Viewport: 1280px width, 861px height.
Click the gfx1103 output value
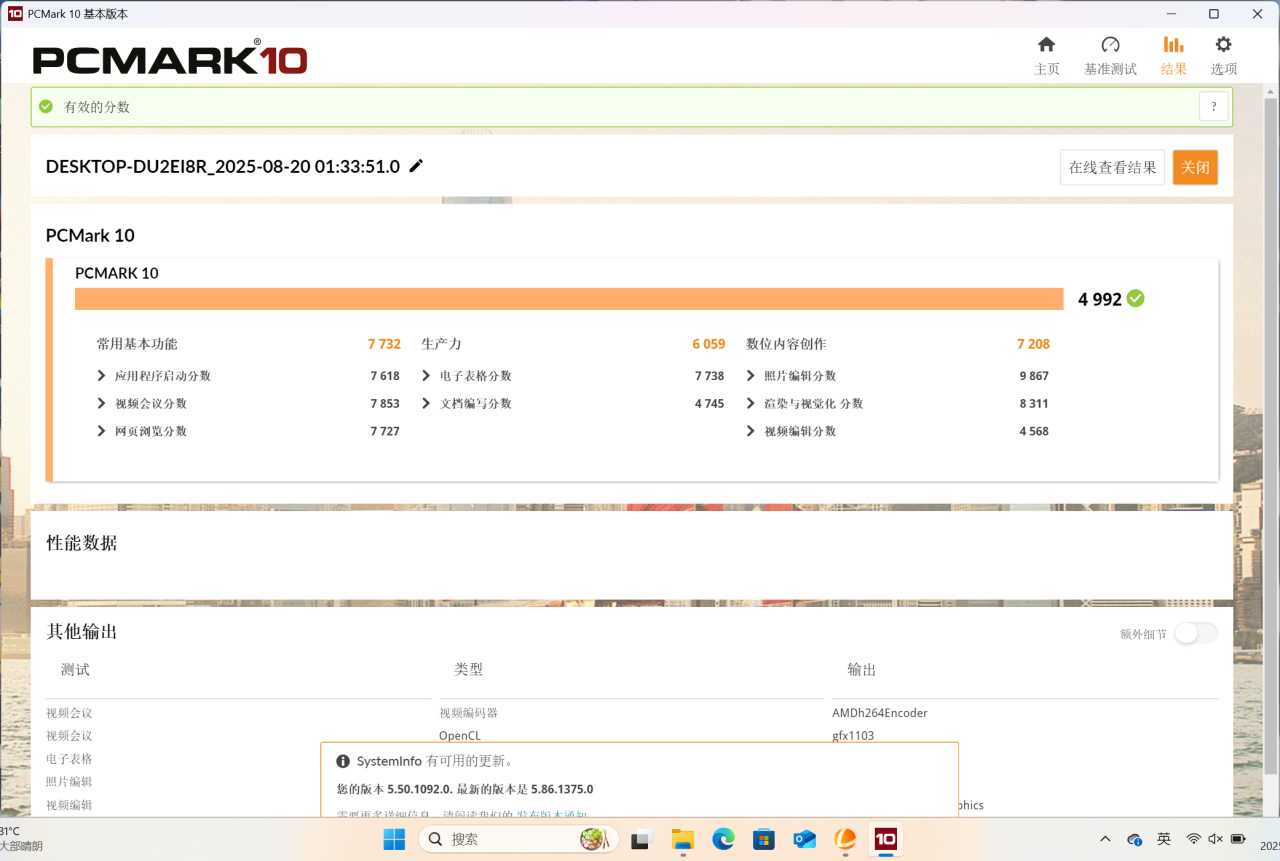click(853, 736)
